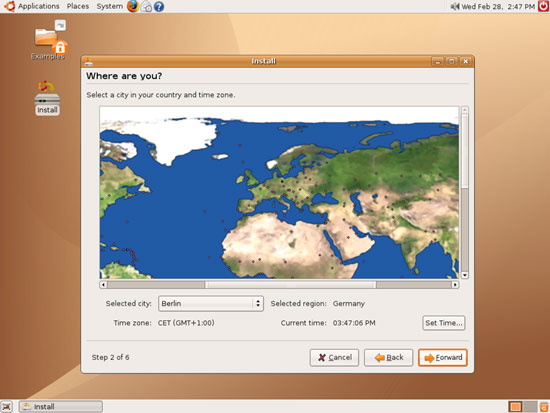Click the 'Germany' selected region text
The width and height of the screenshot is (550, 413).
coord(349,304)
